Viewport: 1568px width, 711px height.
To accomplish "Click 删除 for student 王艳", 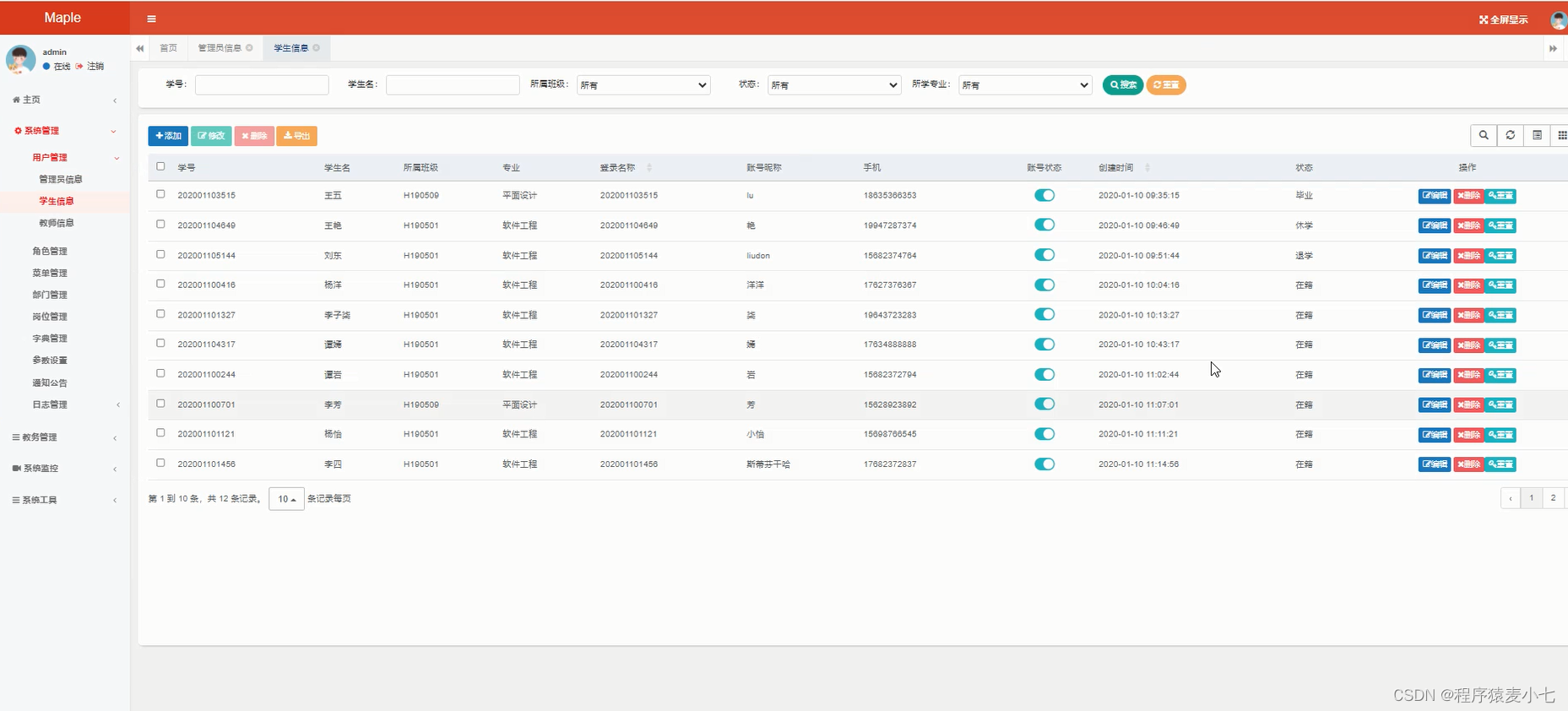I will click(1468, 225).
